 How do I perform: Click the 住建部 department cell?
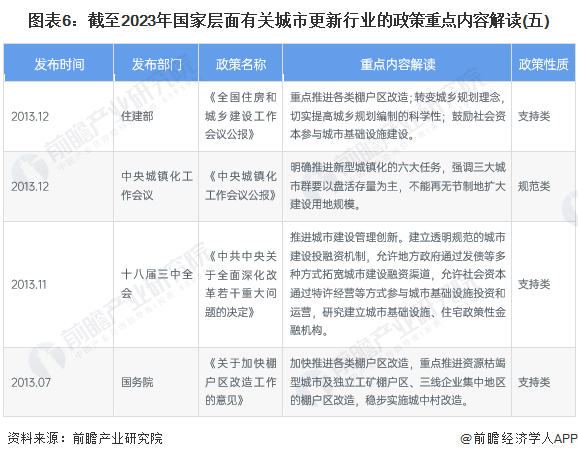pyautogui.click(x=137, y=116)
